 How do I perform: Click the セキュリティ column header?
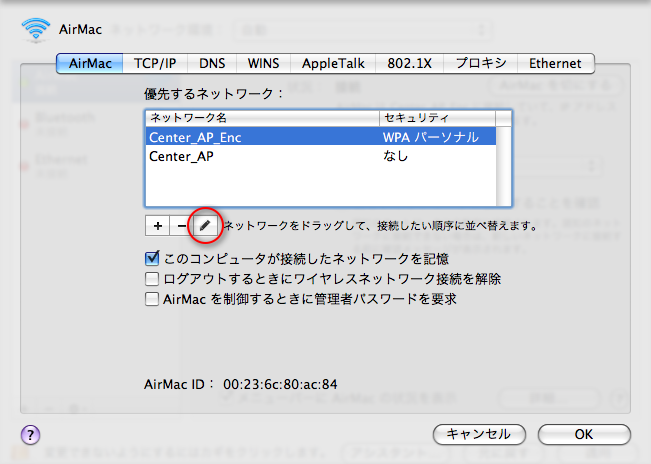tap(437, 118)
